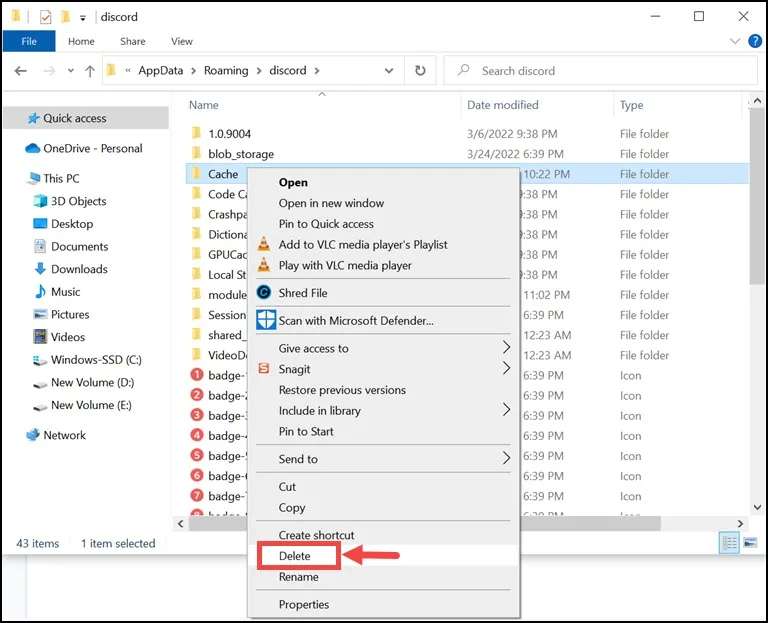Choose Copy in context menu
Image resolution: width=768 pixels, height=623 pixels.
pos(384,507)
